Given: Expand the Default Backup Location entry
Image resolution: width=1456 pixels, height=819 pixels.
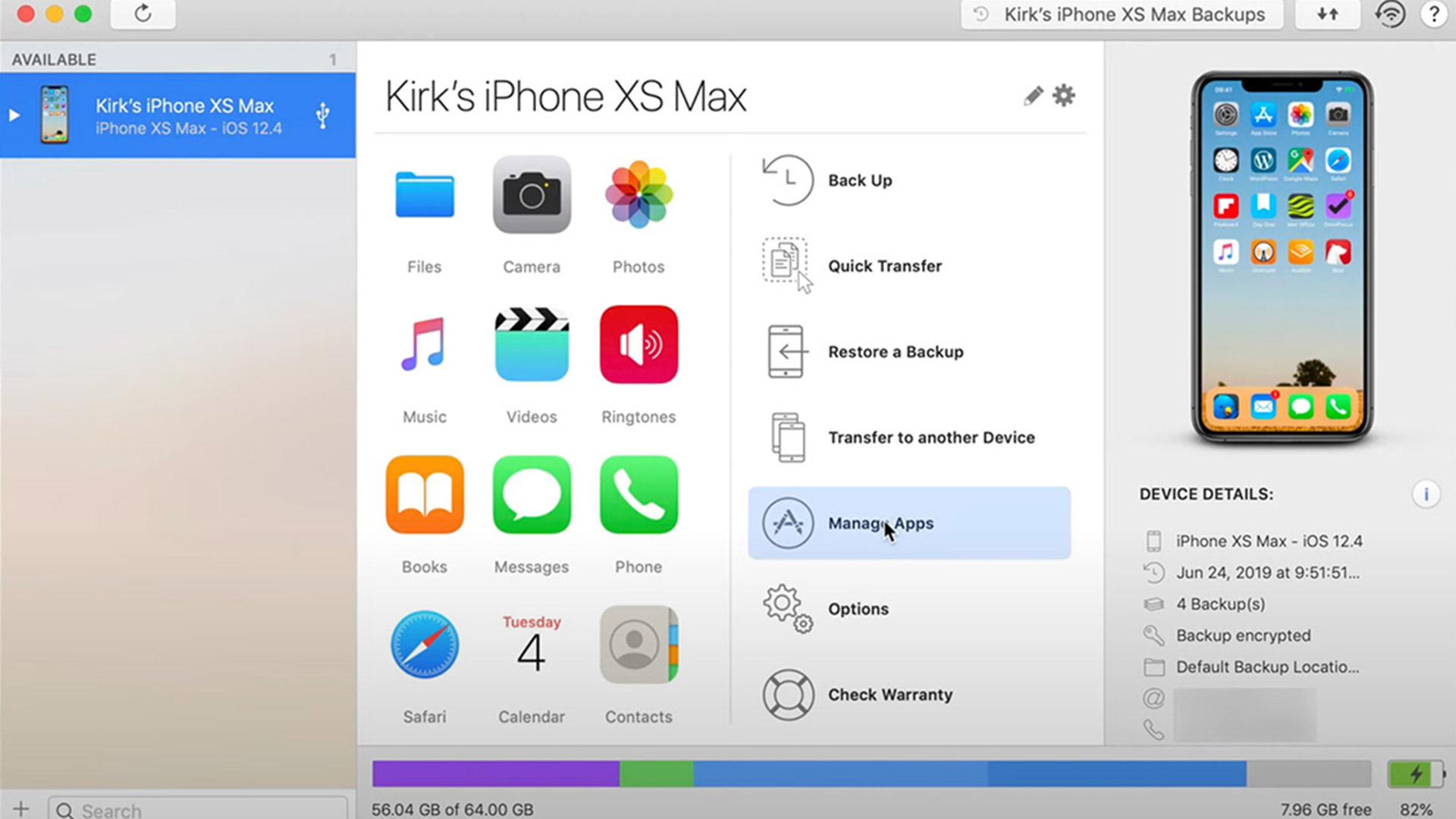Looking at the screenshot, I should coord(1266,666).
